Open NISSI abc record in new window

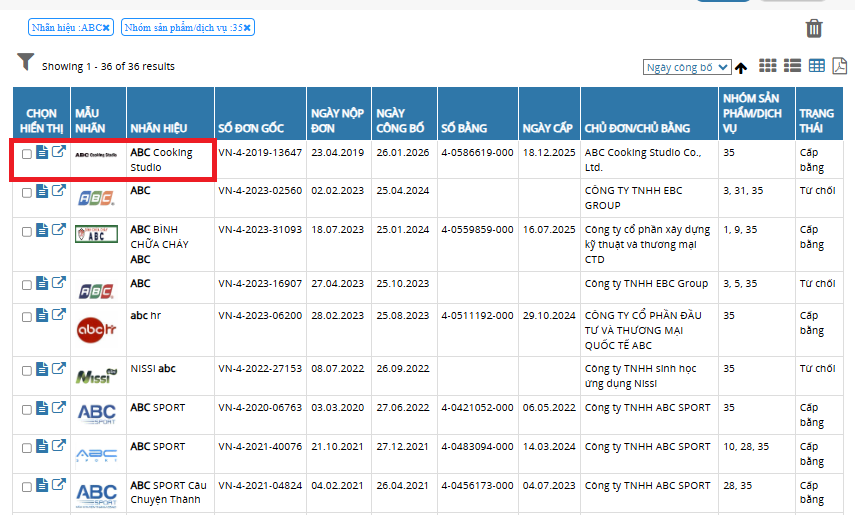(59, 368)
